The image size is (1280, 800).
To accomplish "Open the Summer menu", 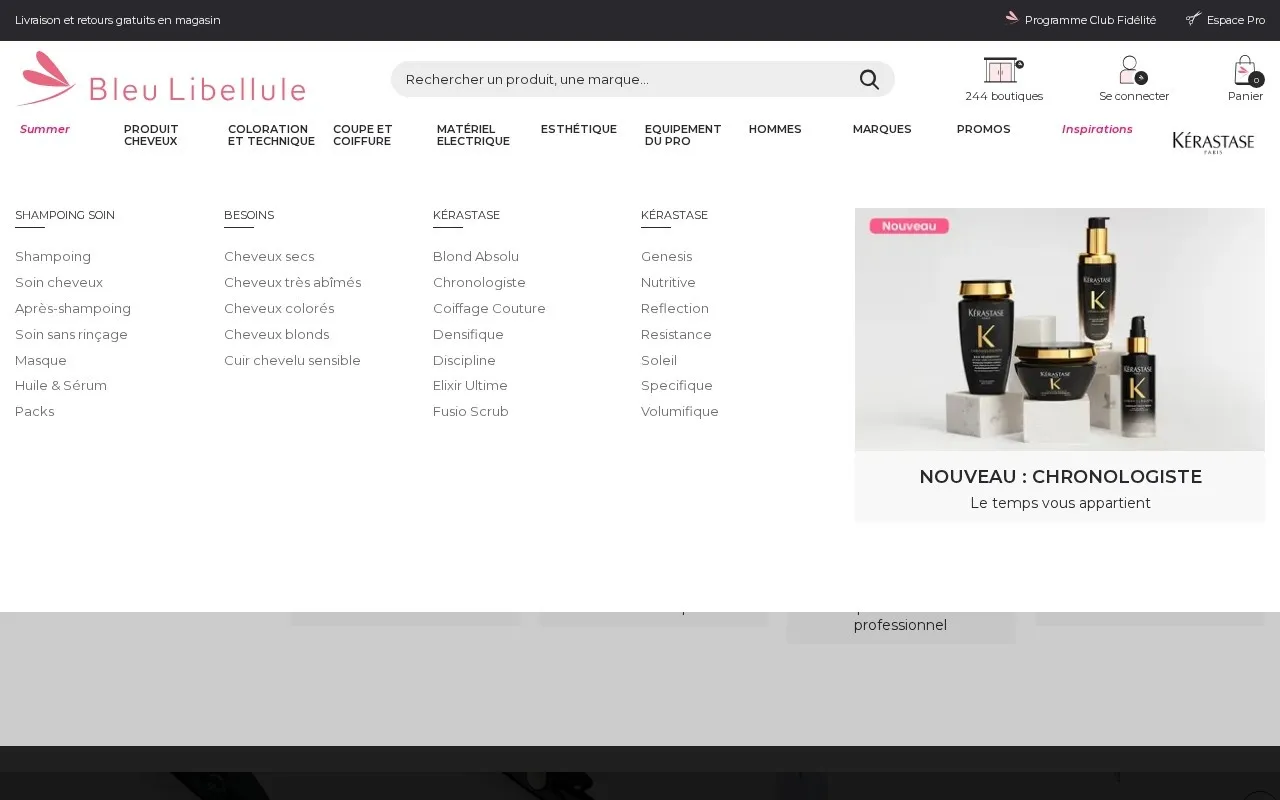I will [x=45, y=129].
